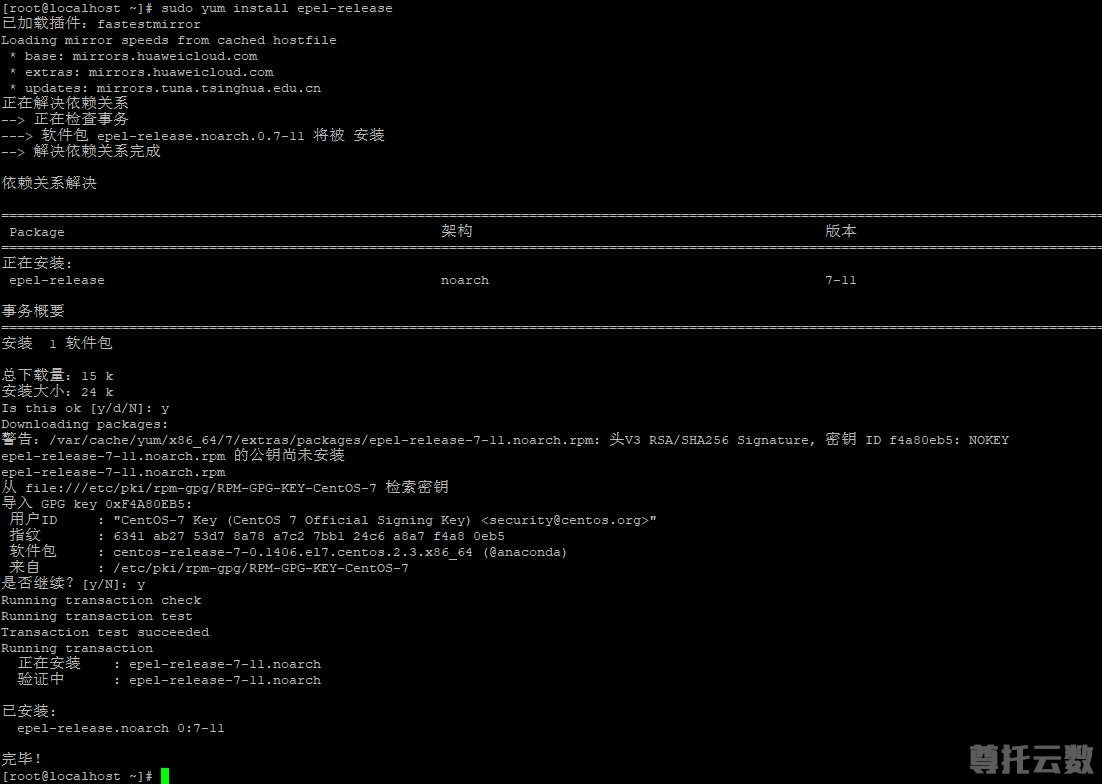Viewport: 1102px width, 784px height.
Task: Click the '7-11' version value in table
Action: [840, 280]
